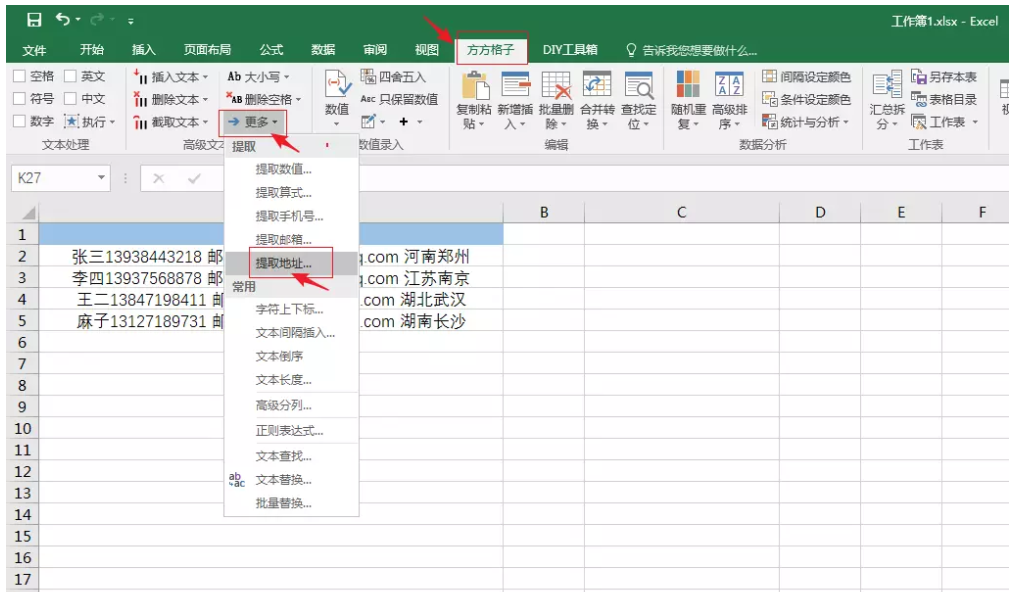Choose 提取地址... from the menu
The image size is (1010, 592).
(291, 263)
